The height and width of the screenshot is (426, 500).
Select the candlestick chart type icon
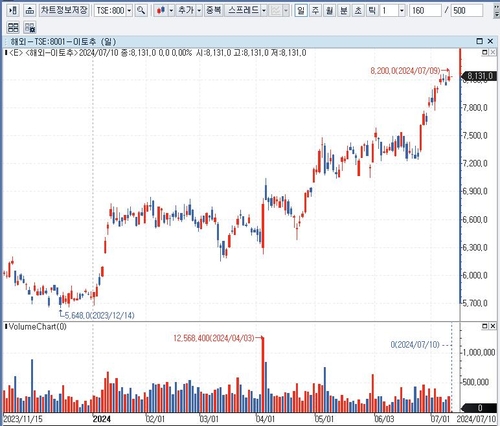point(161,11)
